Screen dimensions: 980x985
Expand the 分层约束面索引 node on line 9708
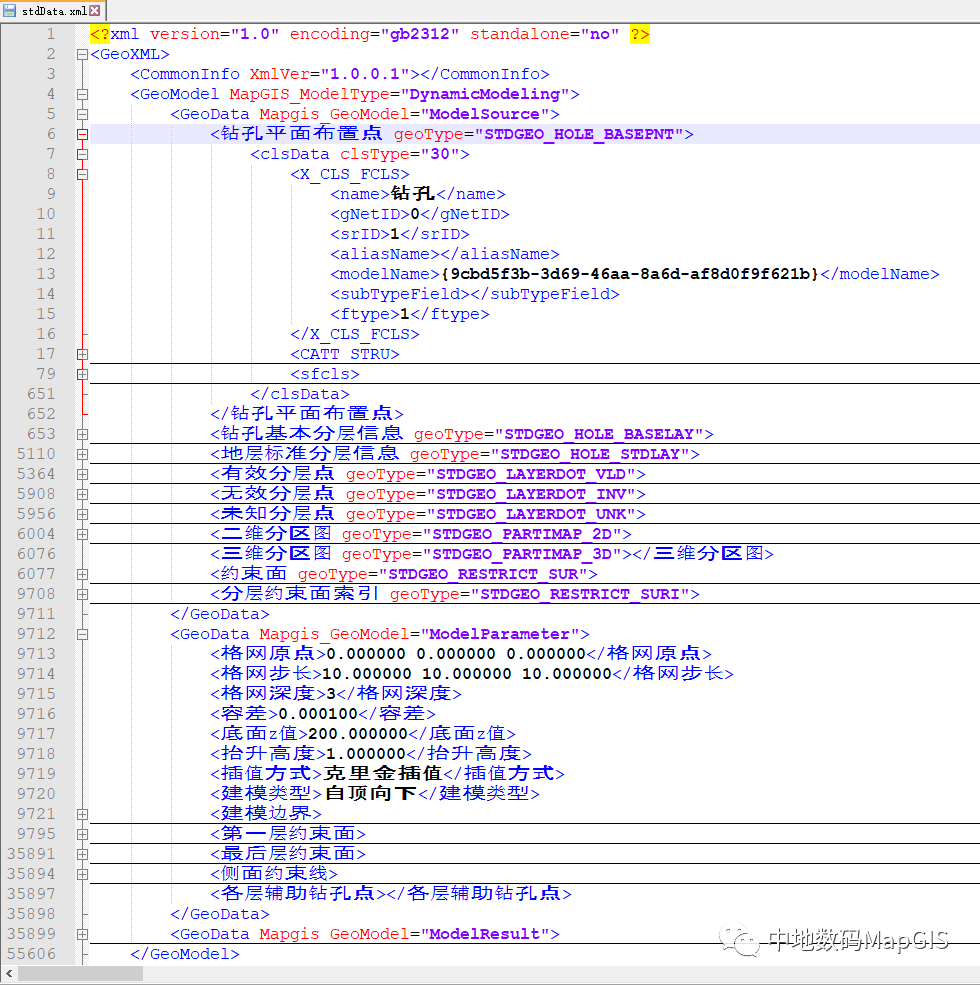(x=82, y=594)
